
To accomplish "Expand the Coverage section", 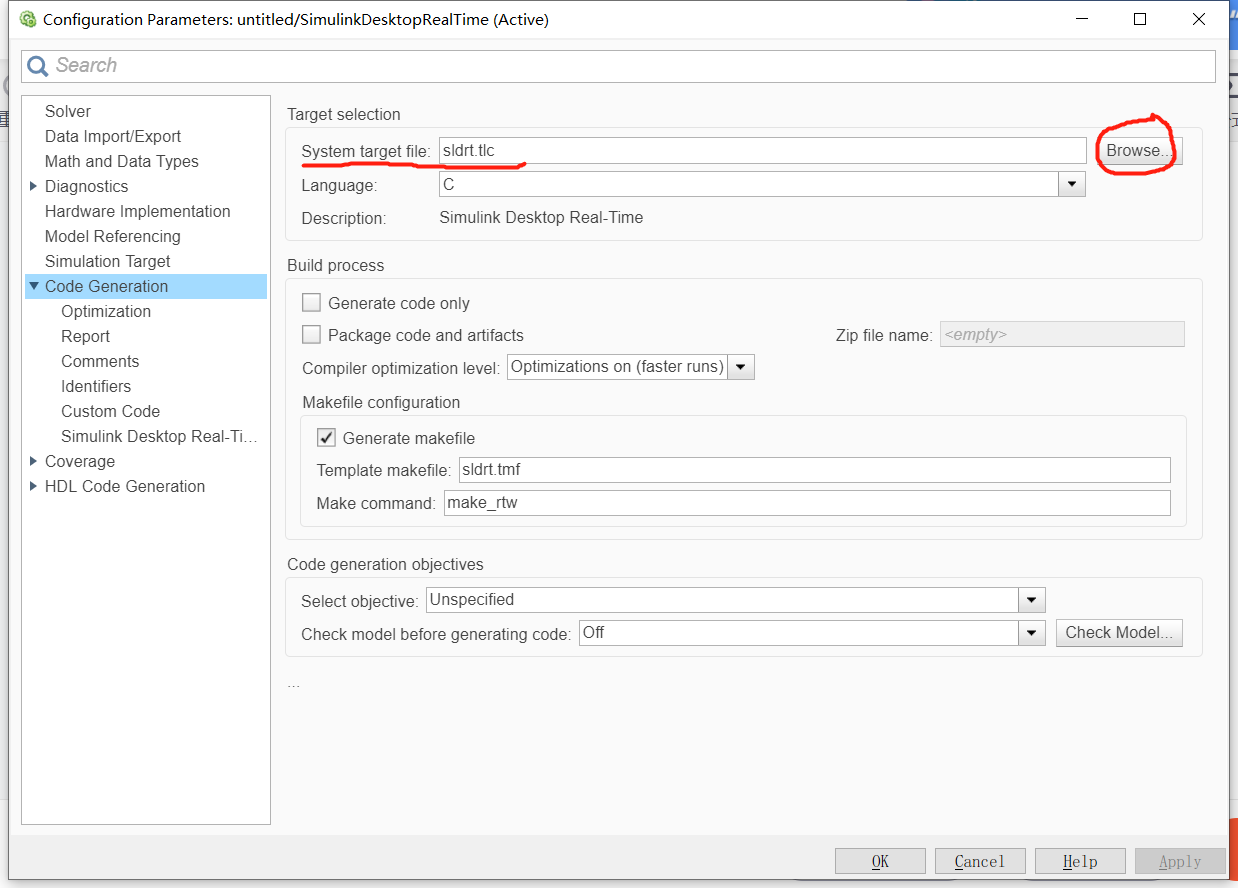I will tap(33, 461).
